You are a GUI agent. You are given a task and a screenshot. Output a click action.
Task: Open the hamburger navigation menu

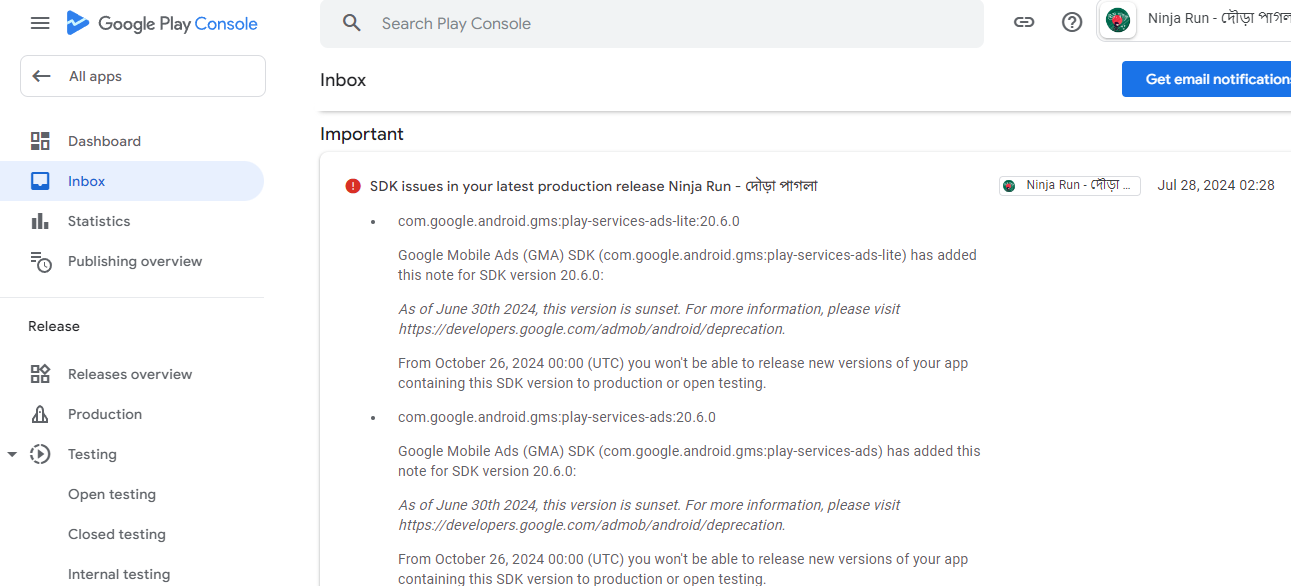point(40,23)
